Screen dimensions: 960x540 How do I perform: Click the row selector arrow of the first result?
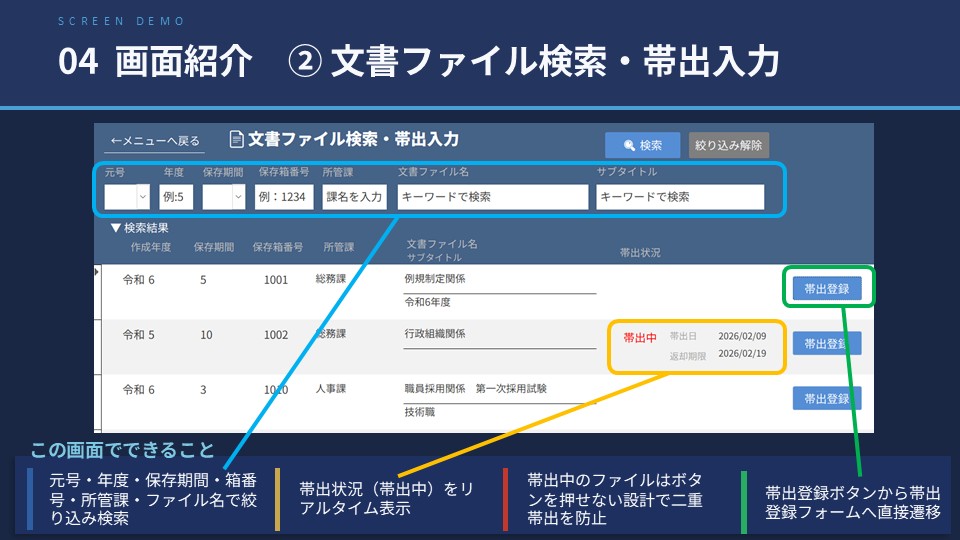point(97,271)
